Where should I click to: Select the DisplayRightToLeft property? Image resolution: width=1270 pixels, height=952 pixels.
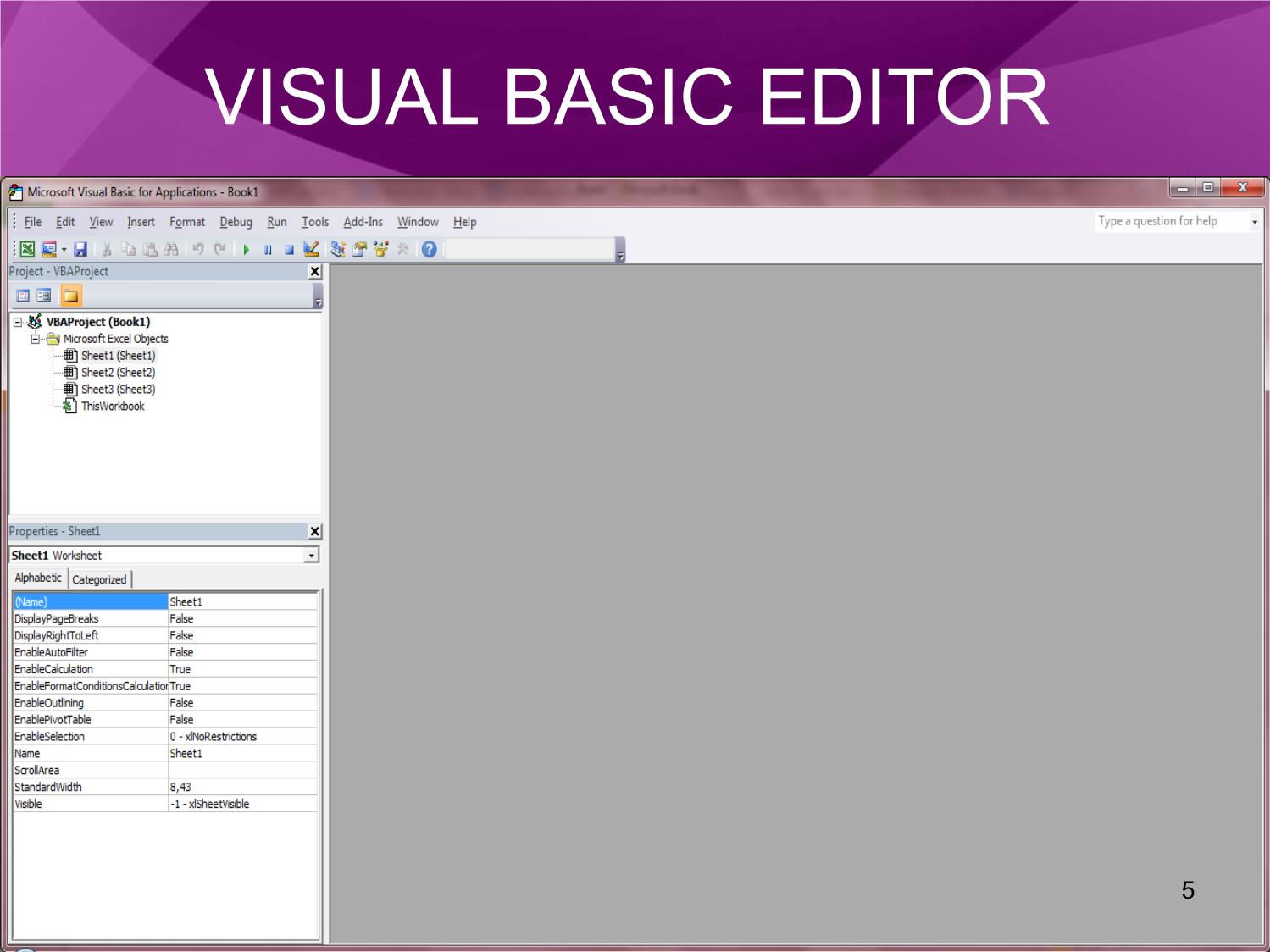(165, 635)
